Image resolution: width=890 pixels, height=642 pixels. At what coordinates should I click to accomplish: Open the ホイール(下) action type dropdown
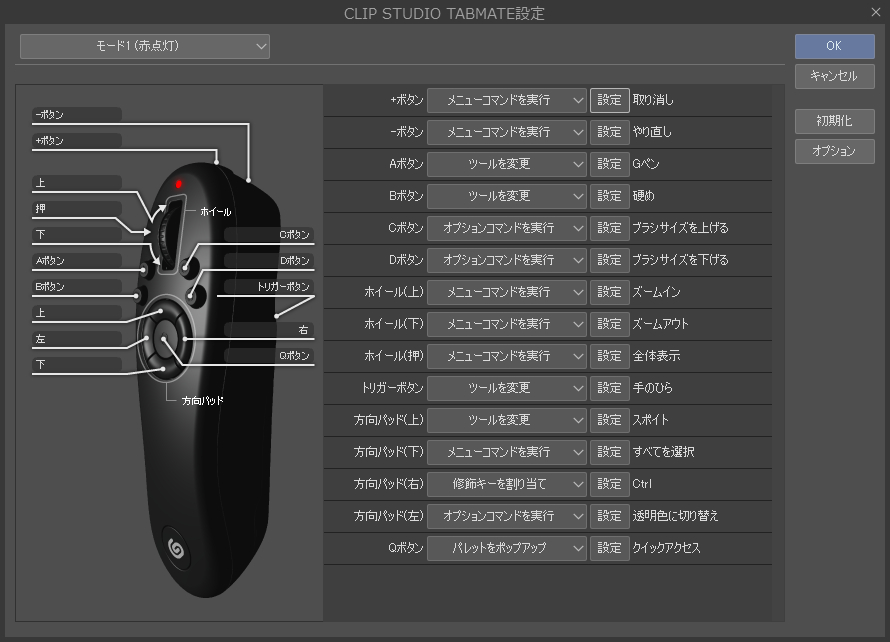point(506,324)
